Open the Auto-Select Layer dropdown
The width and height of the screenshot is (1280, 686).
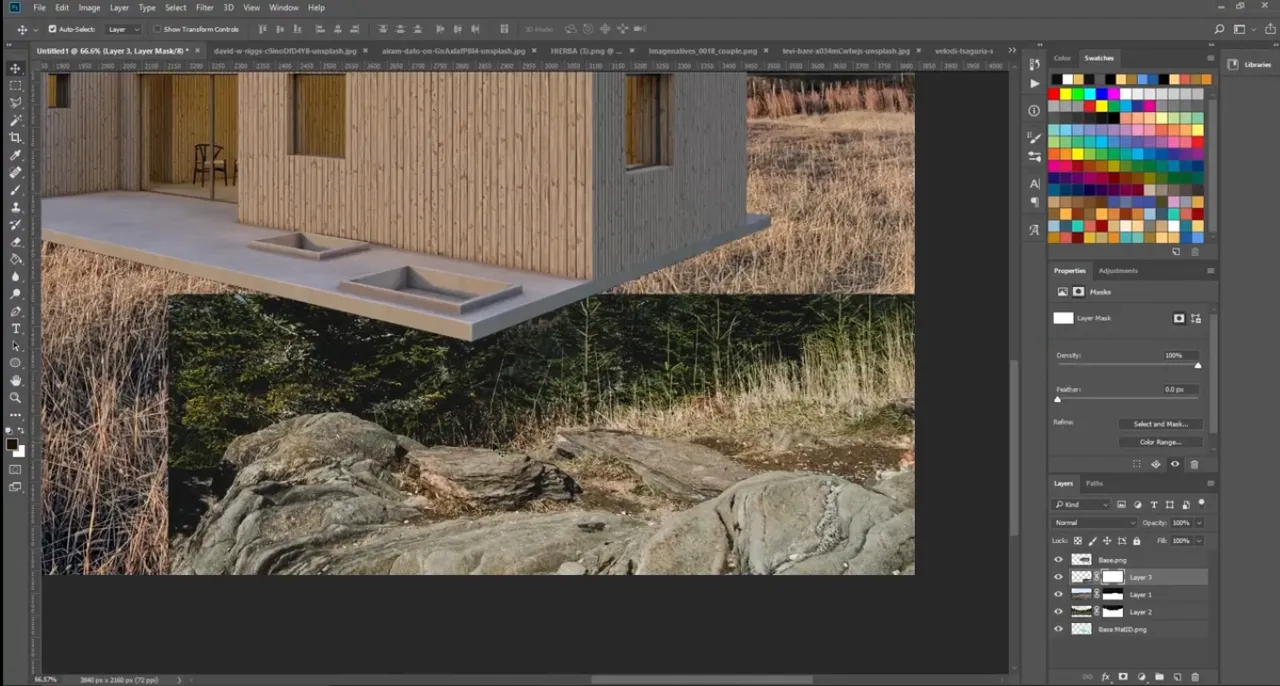click(124, 29)
